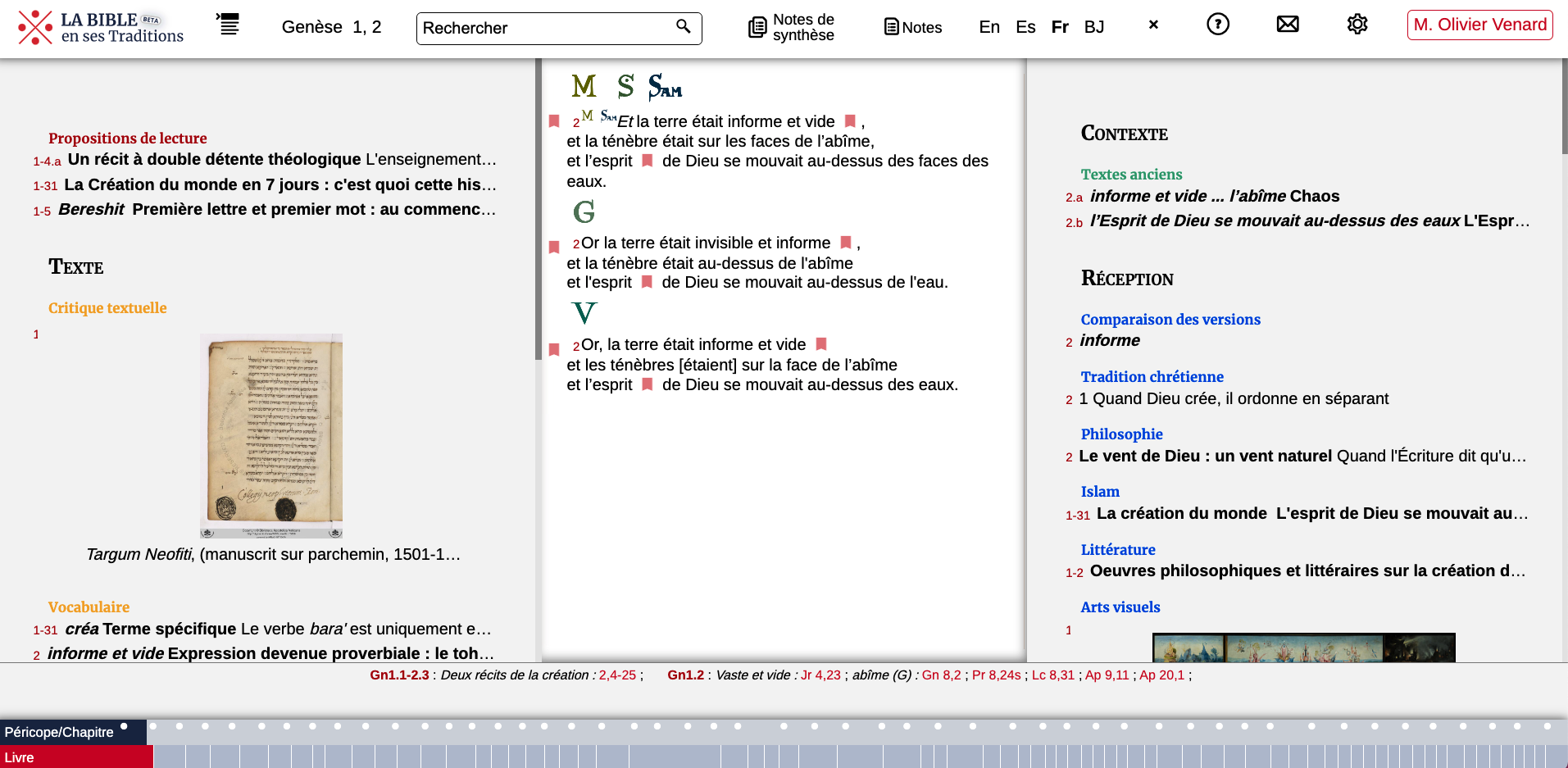Click bookmark left of V verse 2

554,349
